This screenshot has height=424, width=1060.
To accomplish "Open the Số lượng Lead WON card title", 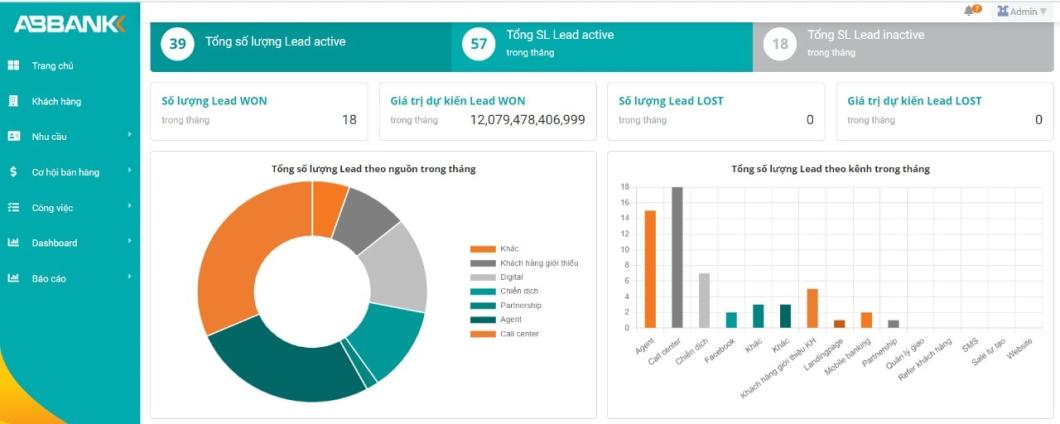I will (x=214, y=101).
